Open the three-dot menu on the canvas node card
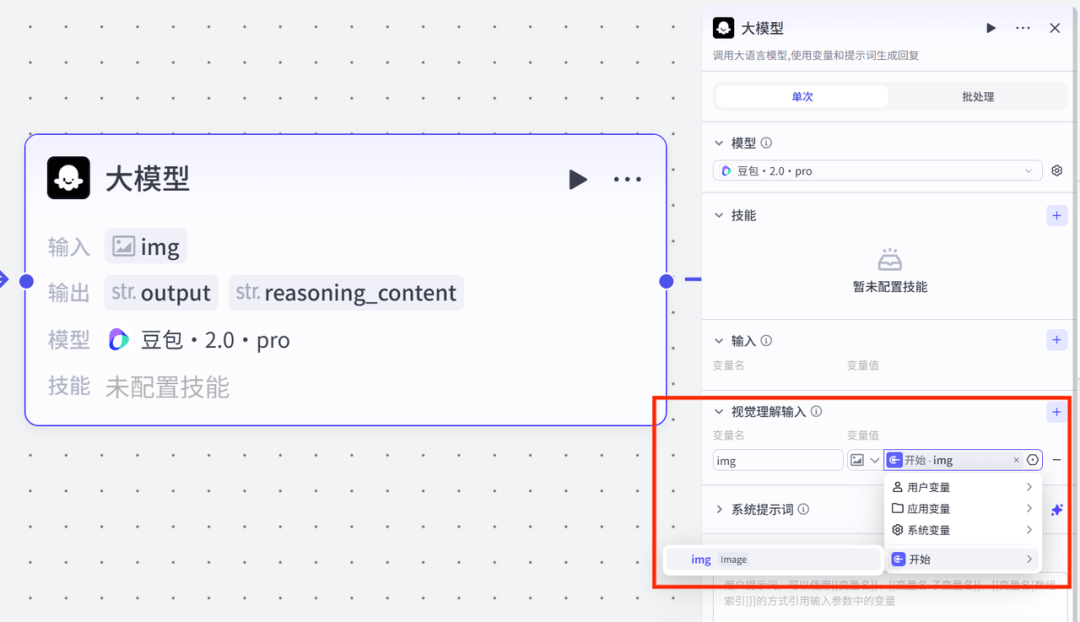 pyautogui.click(x=627, y=180)
